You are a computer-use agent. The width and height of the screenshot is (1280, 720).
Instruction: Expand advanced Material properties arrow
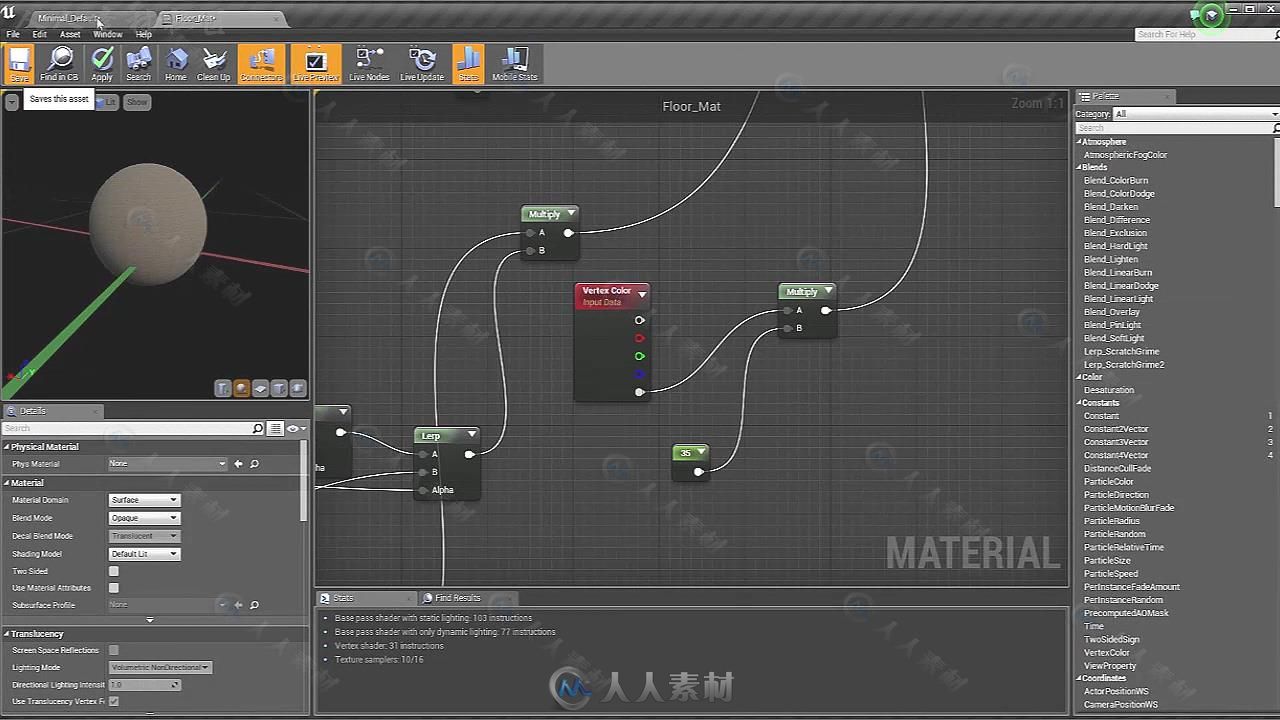150,620
